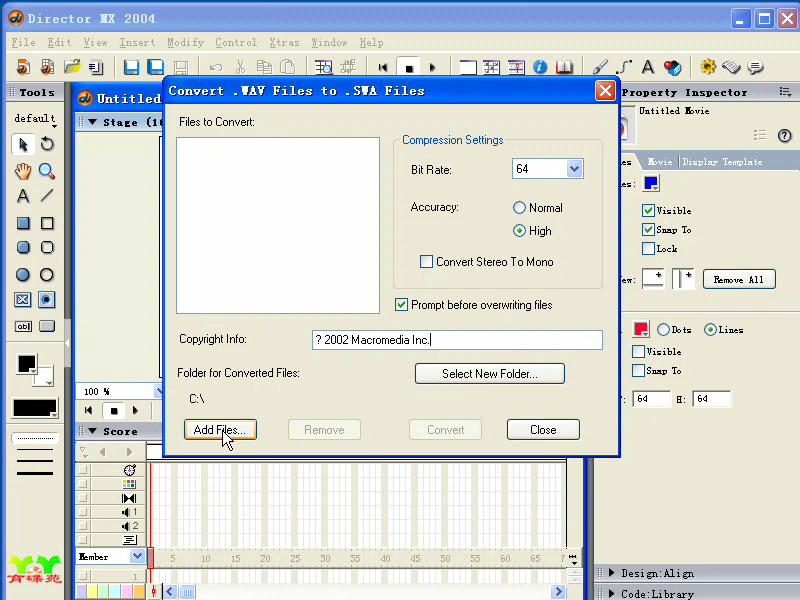This screenshot has width=800, height=600.
Task: Open the Text window A icon
Action: click(648, 67)
